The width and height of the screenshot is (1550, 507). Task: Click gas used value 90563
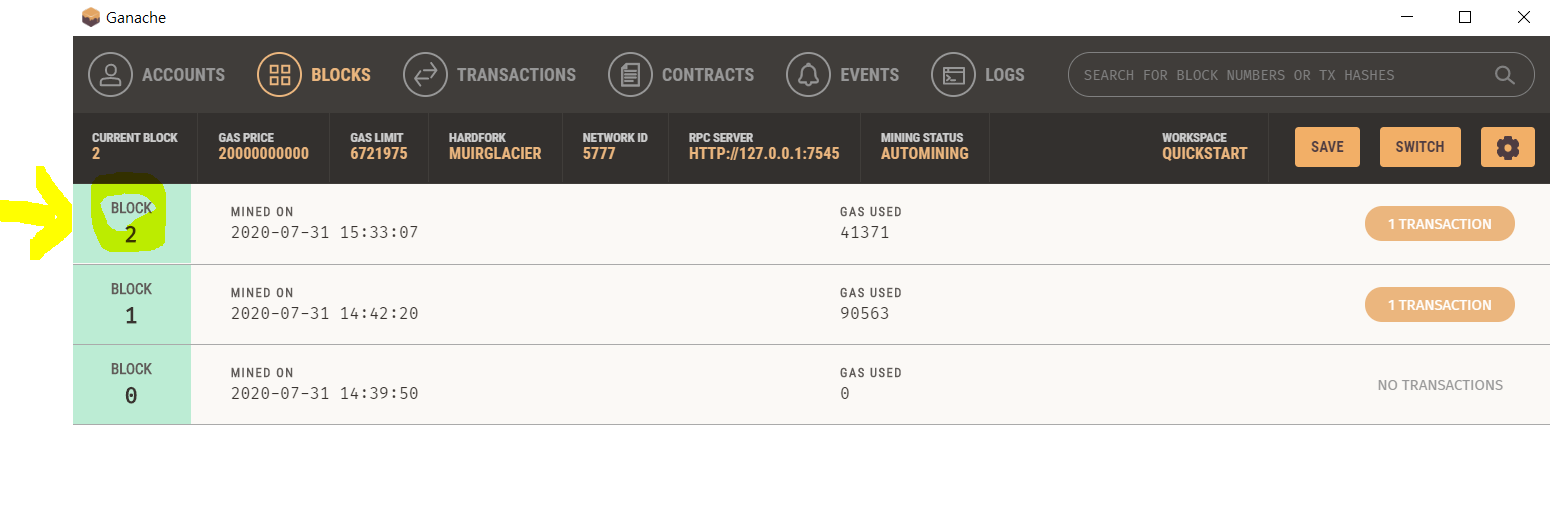pos(864,314)
